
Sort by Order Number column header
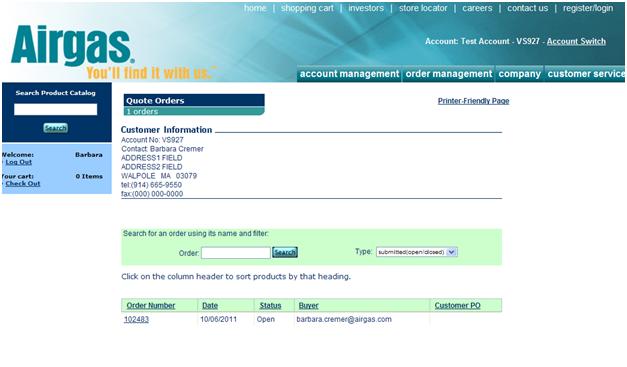click(151, 305)
